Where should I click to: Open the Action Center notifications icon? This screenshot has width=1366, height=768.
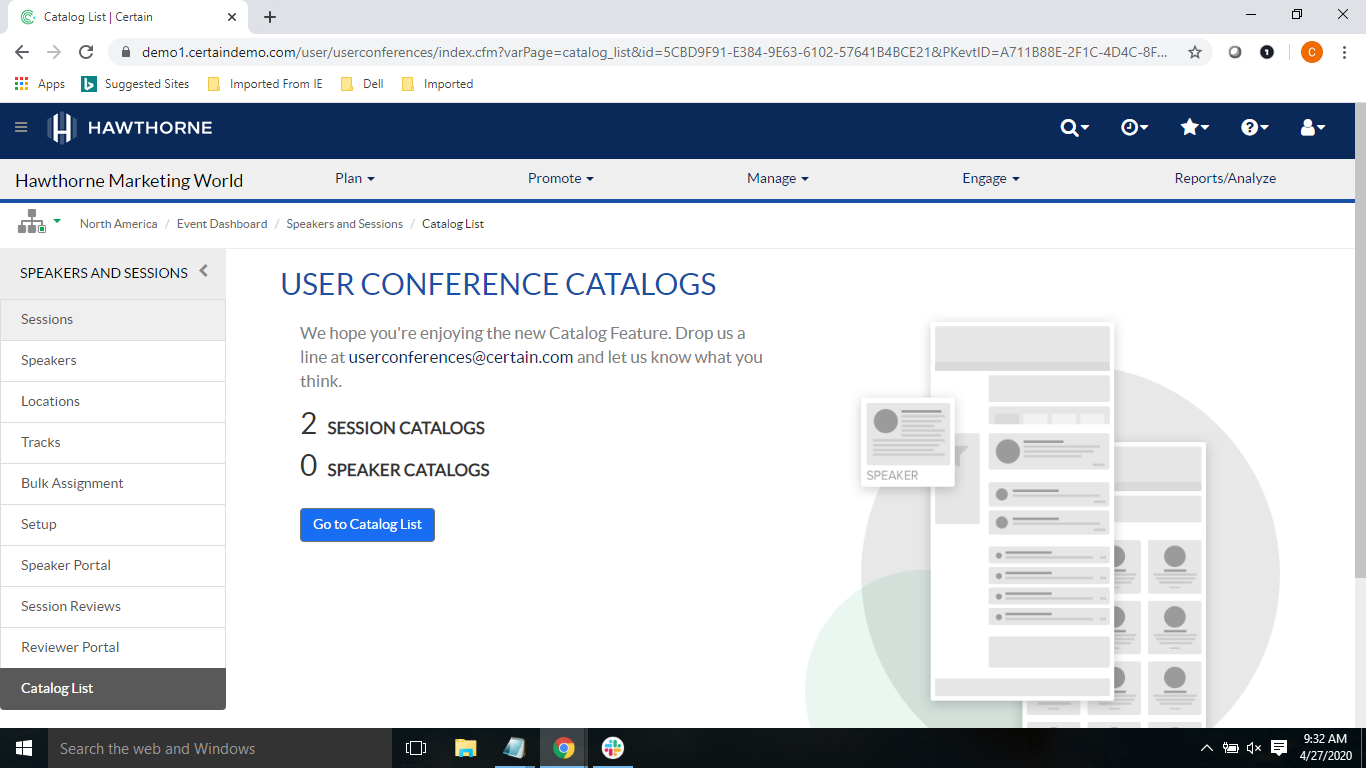click(1279, 748)
